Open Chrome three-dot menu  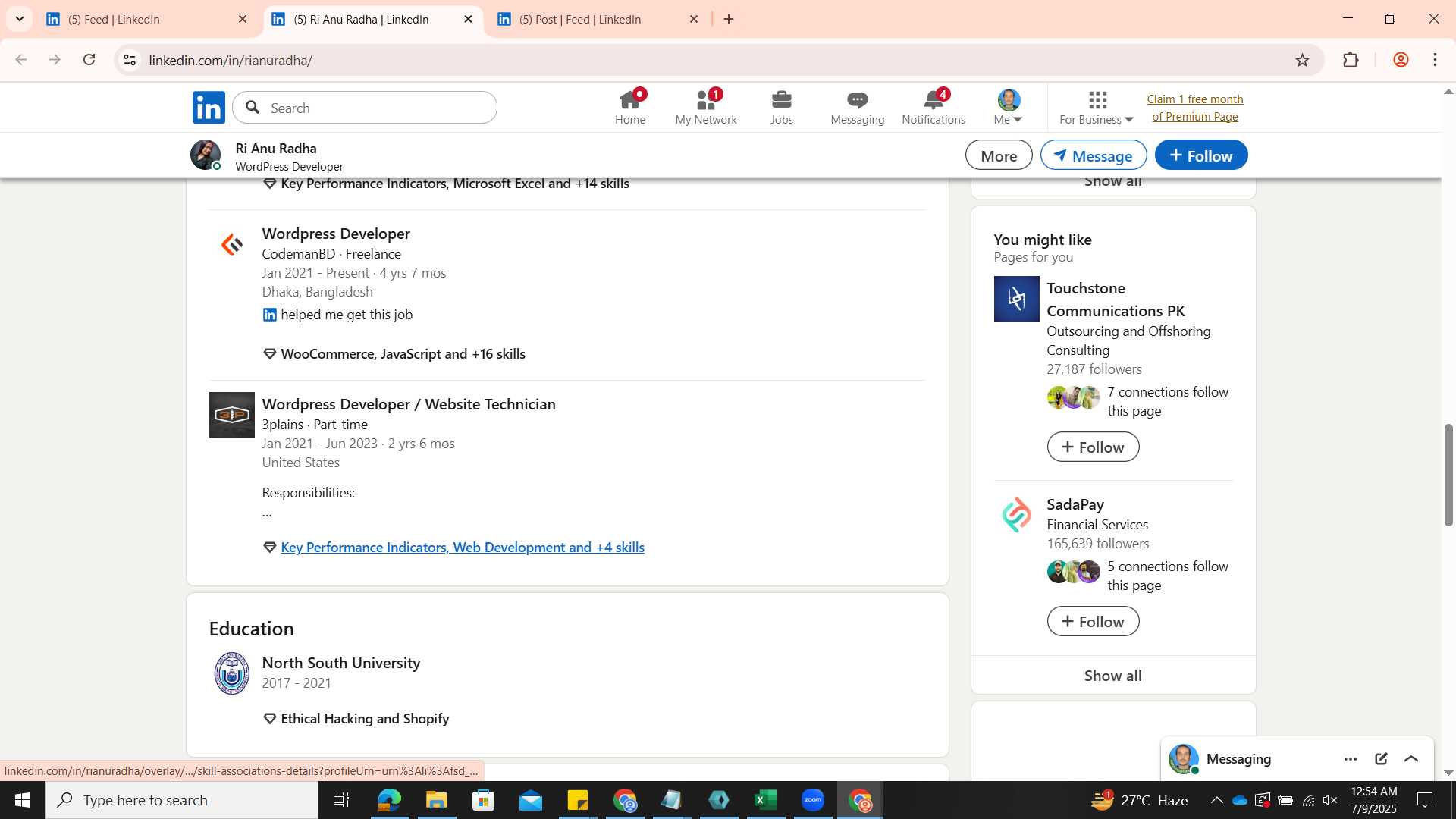click(x=1435, y=60)
